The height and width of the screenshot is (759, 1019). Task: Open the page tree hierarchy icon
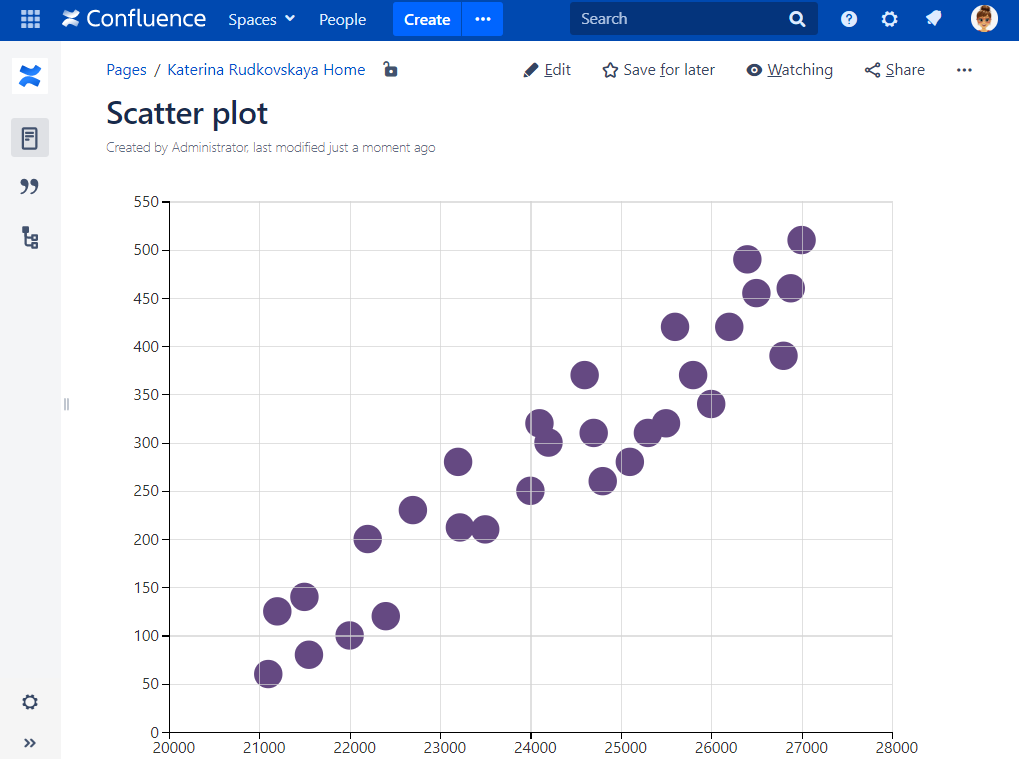click(x=29, y=238)
